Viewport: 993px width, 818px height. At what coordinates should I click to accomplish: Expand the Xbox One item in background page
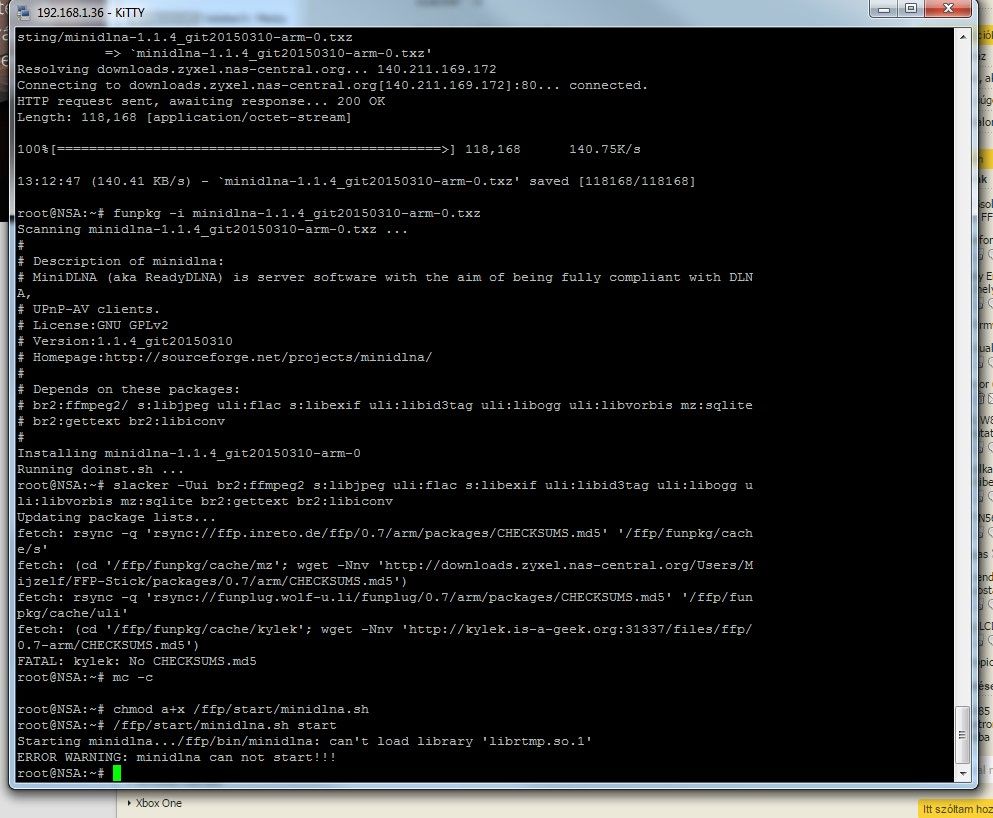tap(129, 803)
